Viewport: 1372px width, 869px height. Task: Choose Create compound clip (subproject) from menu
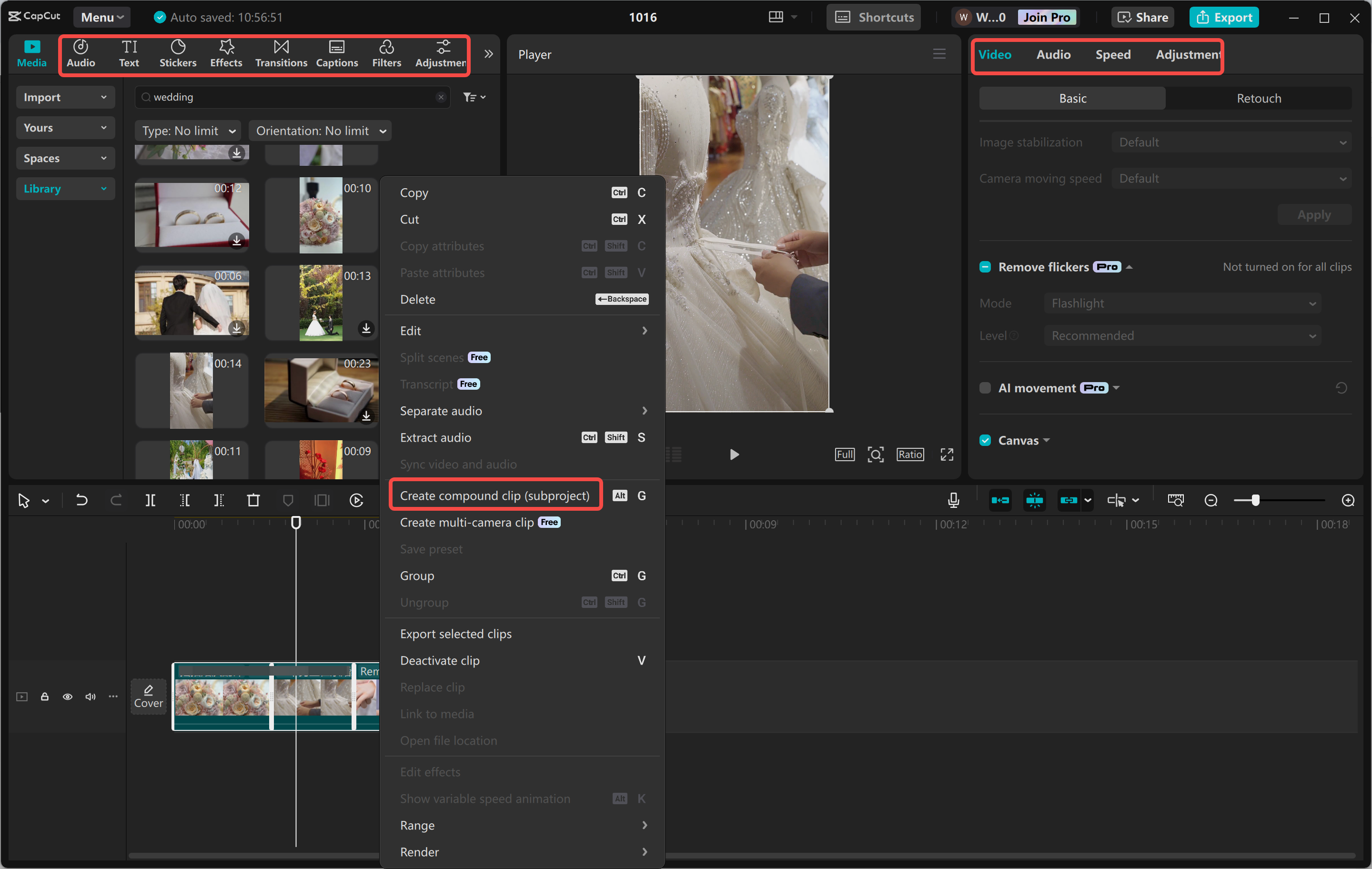click(495, 495)
